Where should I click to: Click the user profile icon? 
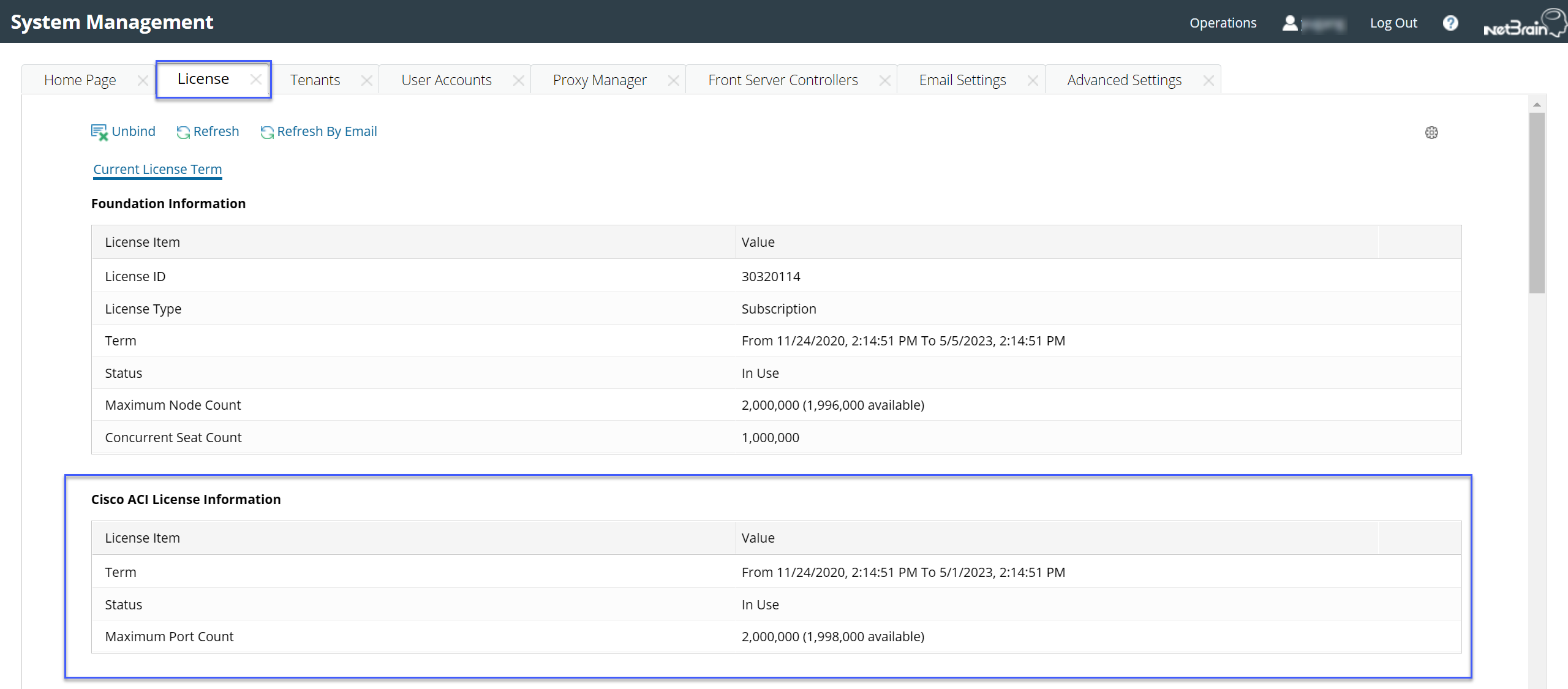tap(1289, 23)
